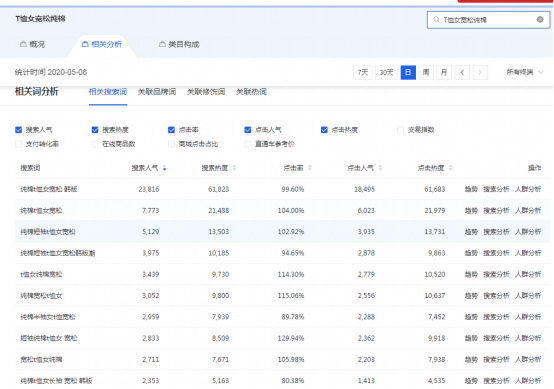Screen dimensions: 554x389
Task: Select the 月 granularity button
Action: pos(444,72)
